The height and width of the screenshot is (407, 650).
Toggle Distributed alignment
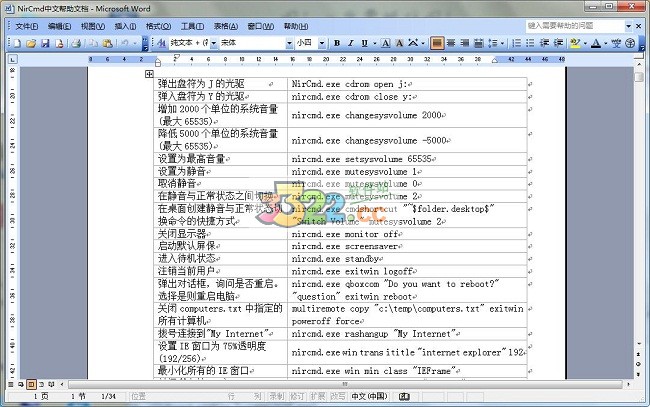pos(478,43)
